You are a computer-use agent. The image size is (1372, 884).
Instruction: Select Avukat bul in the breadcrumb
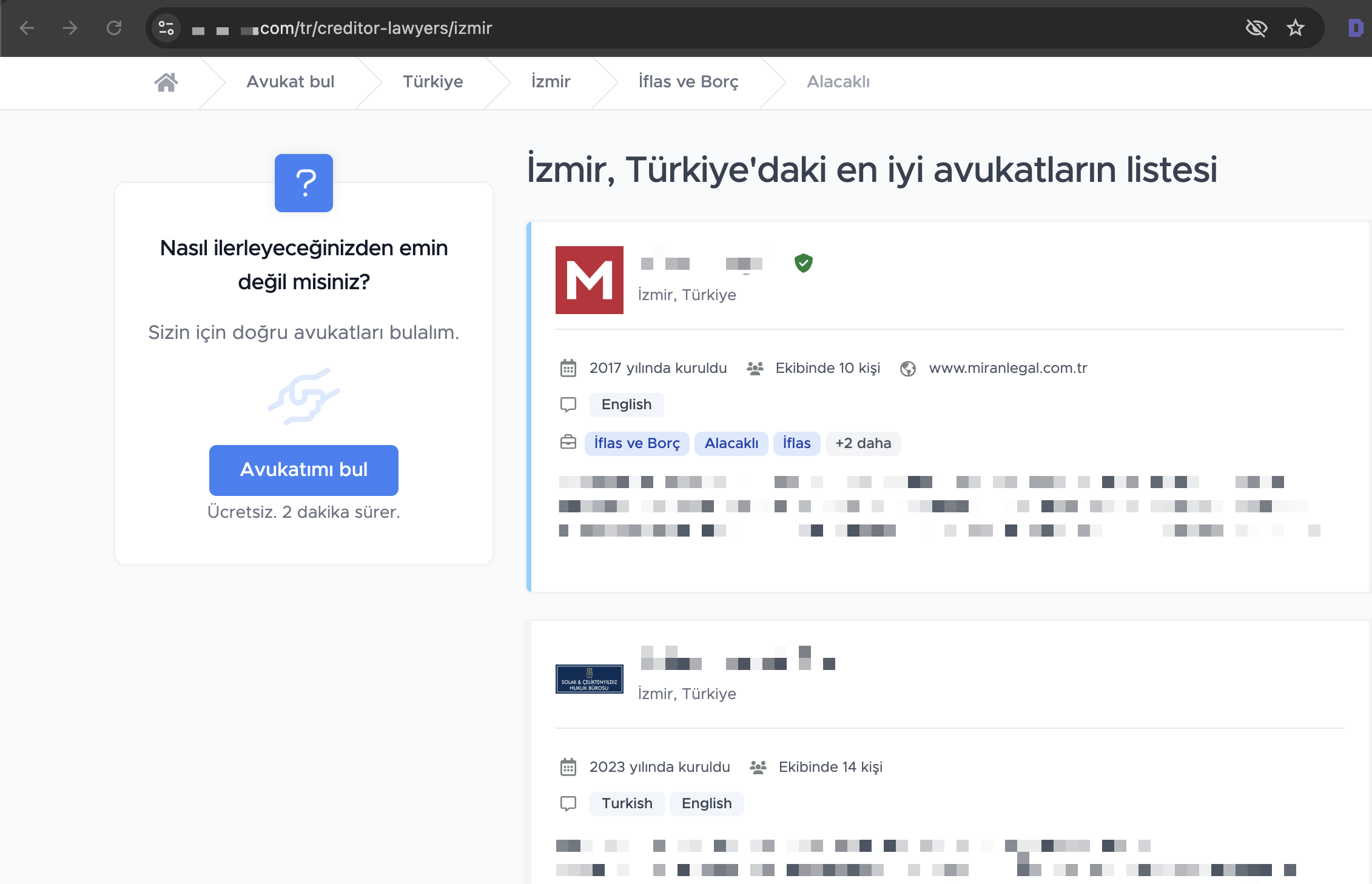290,82
